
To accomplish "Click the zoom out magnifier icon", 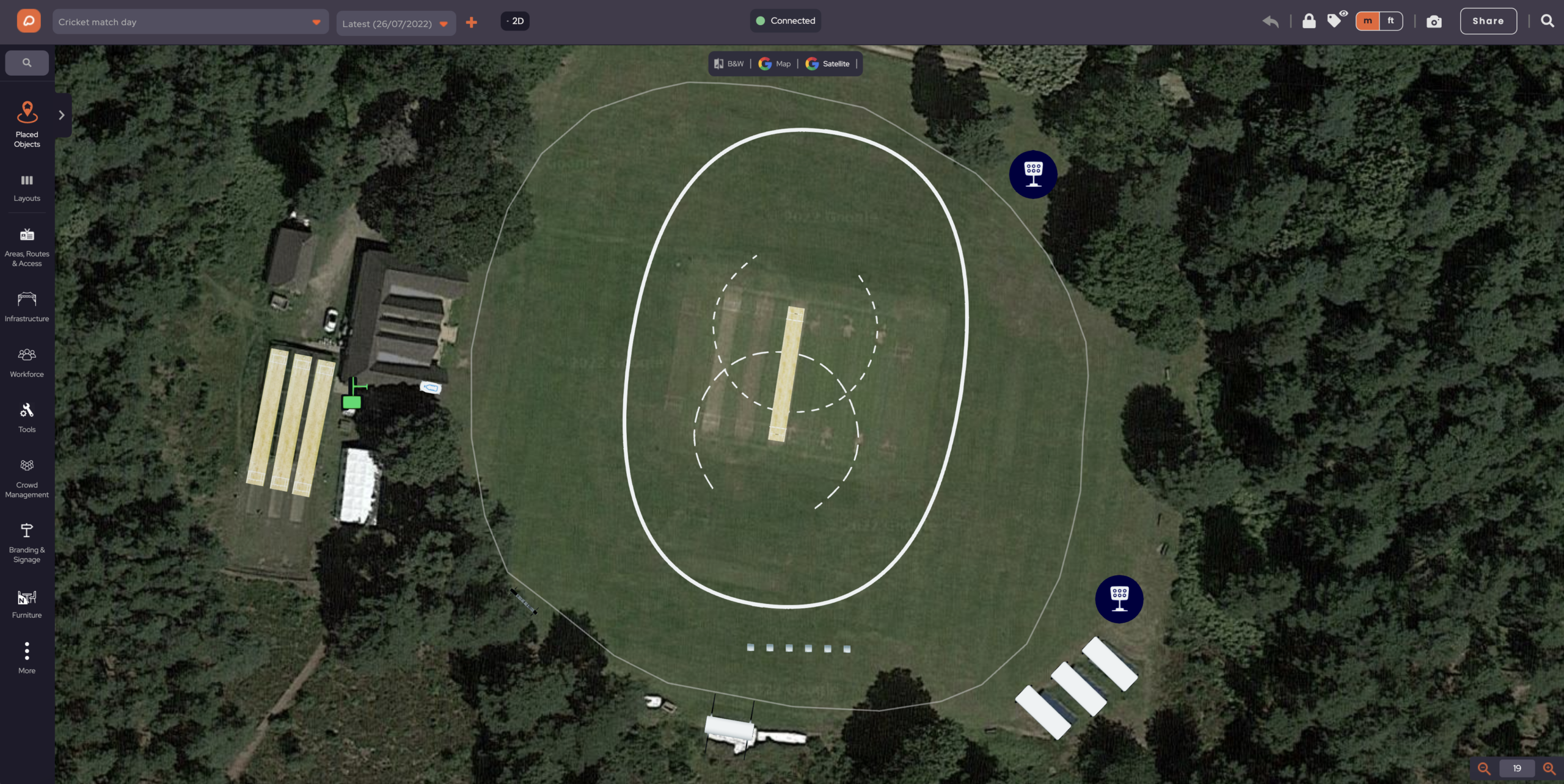I will (1484, 768).
